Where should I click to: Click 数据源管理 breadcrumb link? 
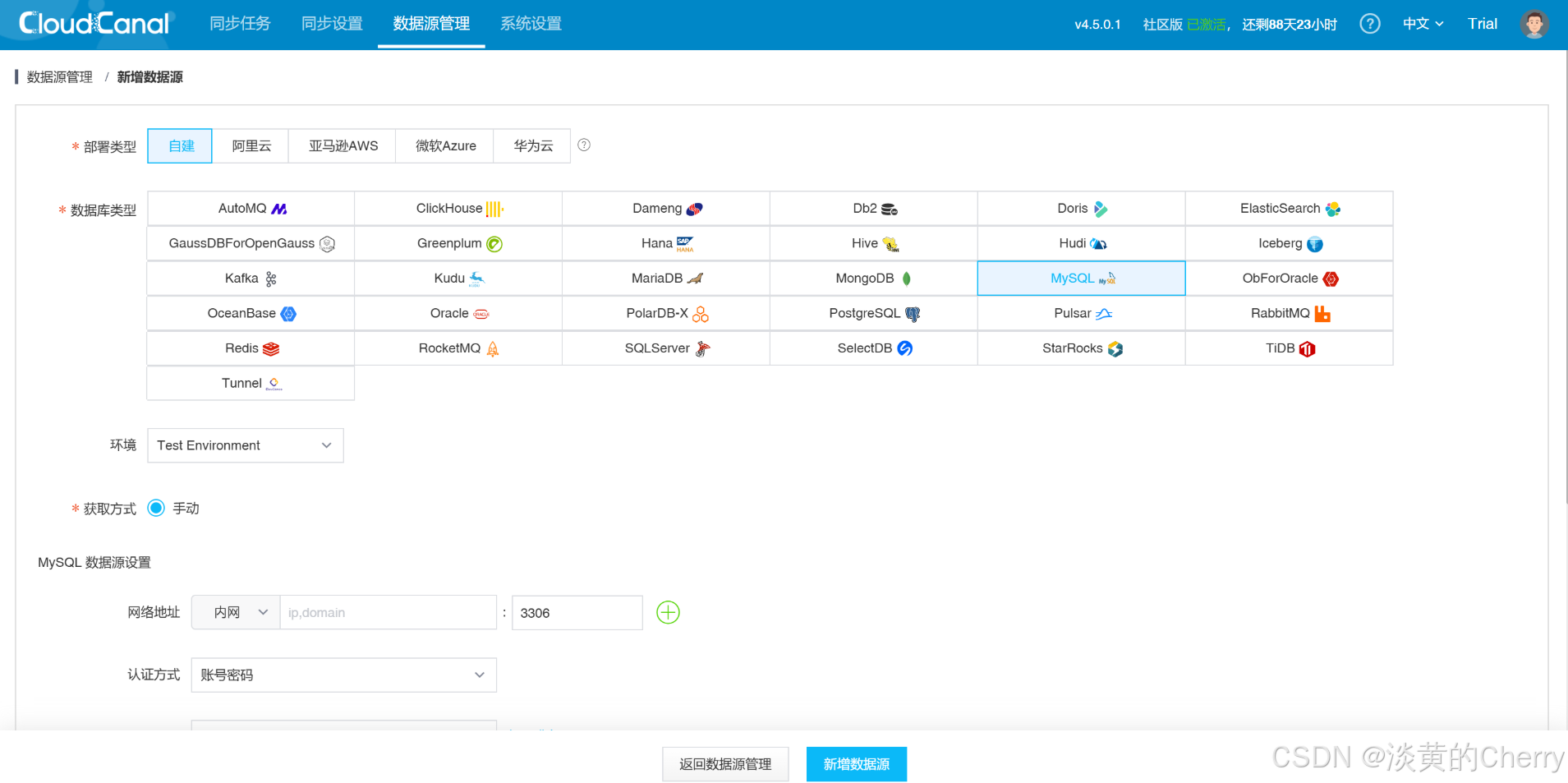coord(60,77)
